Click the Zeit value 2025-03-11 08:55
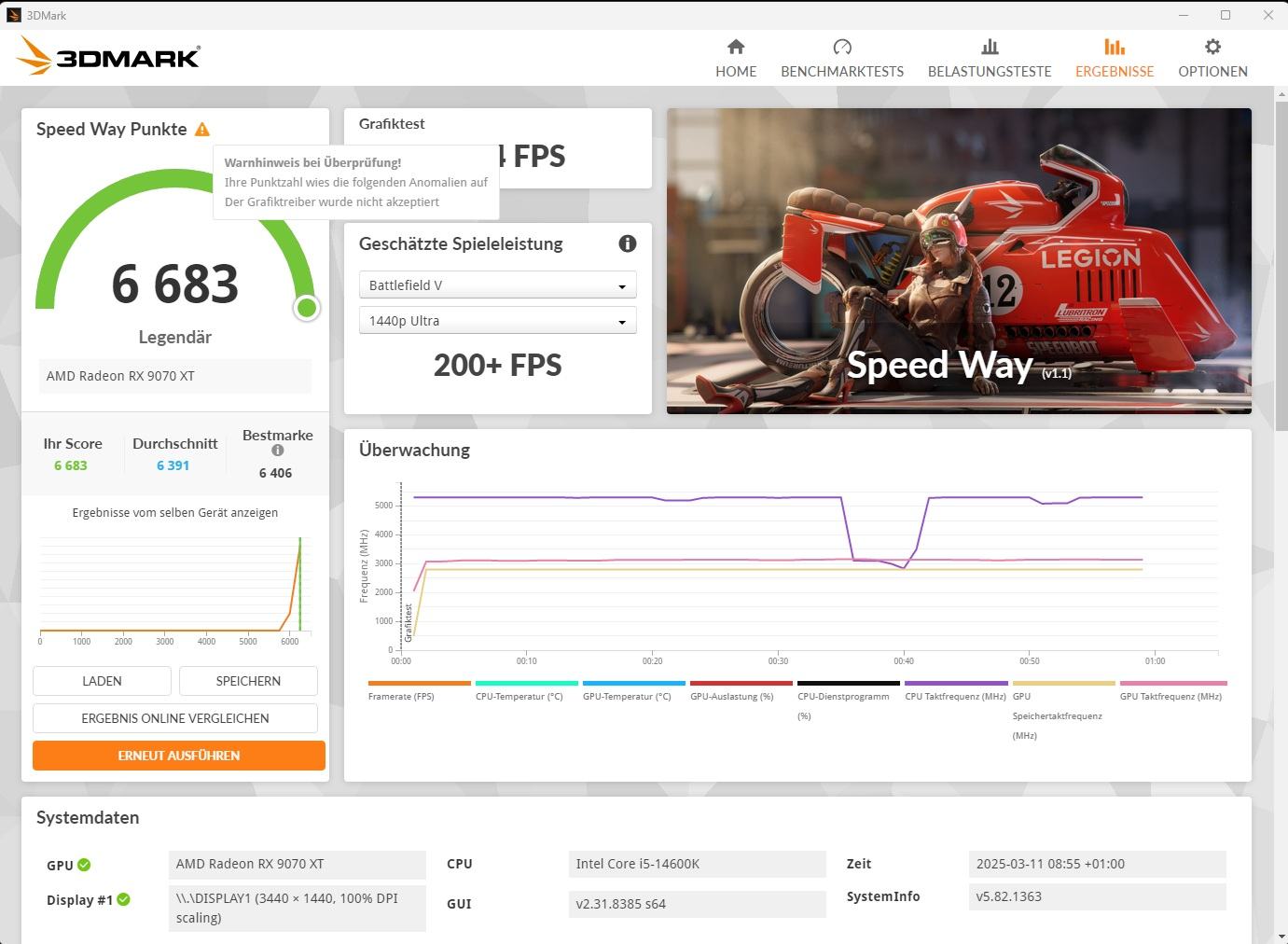This screenshot has height=944, width=1288. [x=1098, y=864]
